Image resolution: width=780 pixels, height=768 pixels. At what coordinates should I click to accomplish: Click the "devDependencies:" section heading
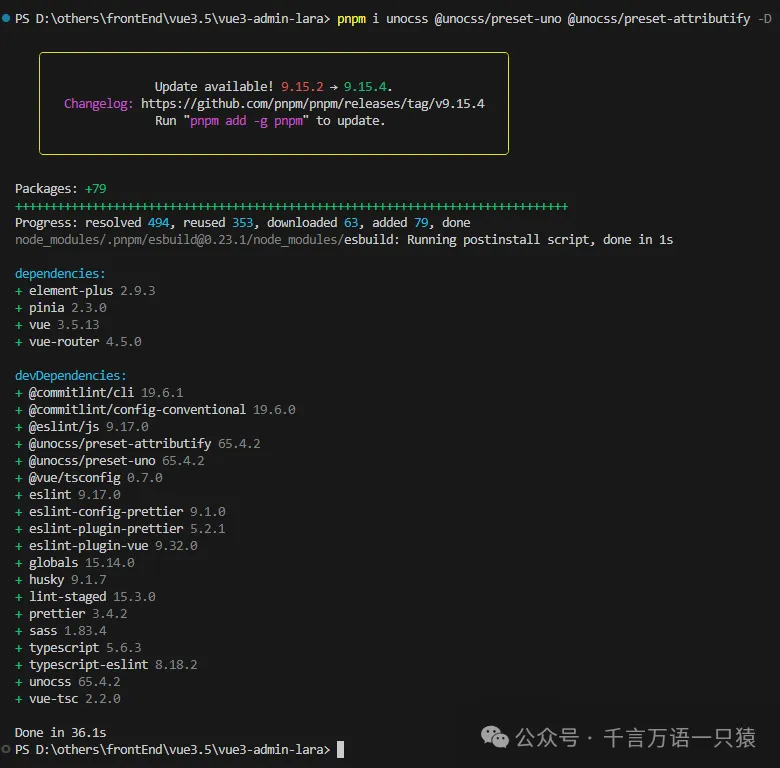(70, 375)
